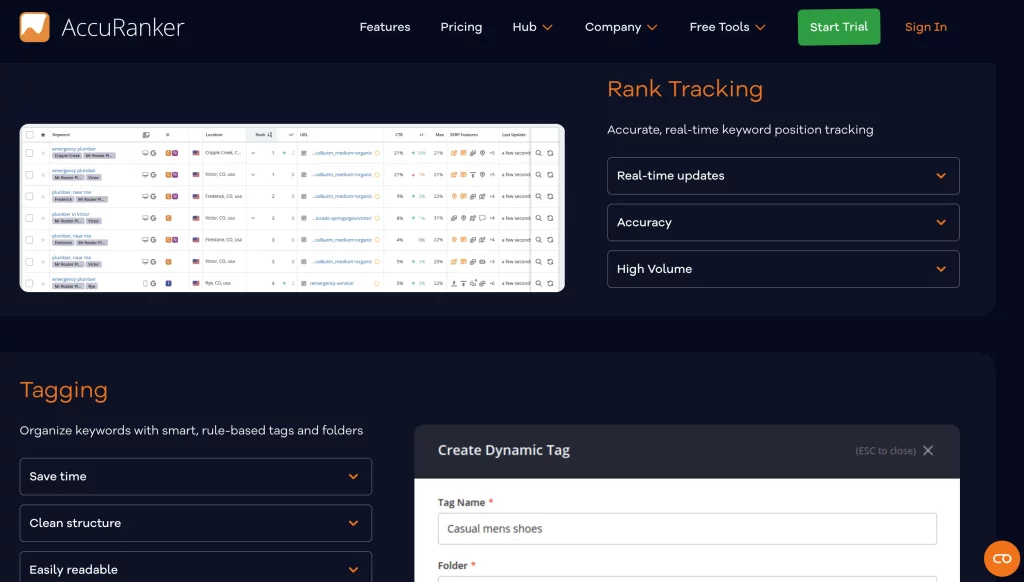Viewport: 1024px width, 582px height.
Task: Expand the Clean structure accordion
Action: [195, 523]
